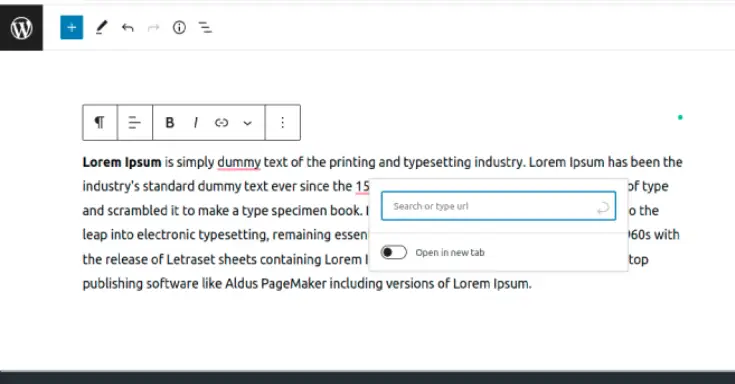Click the bold Lorem Ipsum text

coord(122,162)
